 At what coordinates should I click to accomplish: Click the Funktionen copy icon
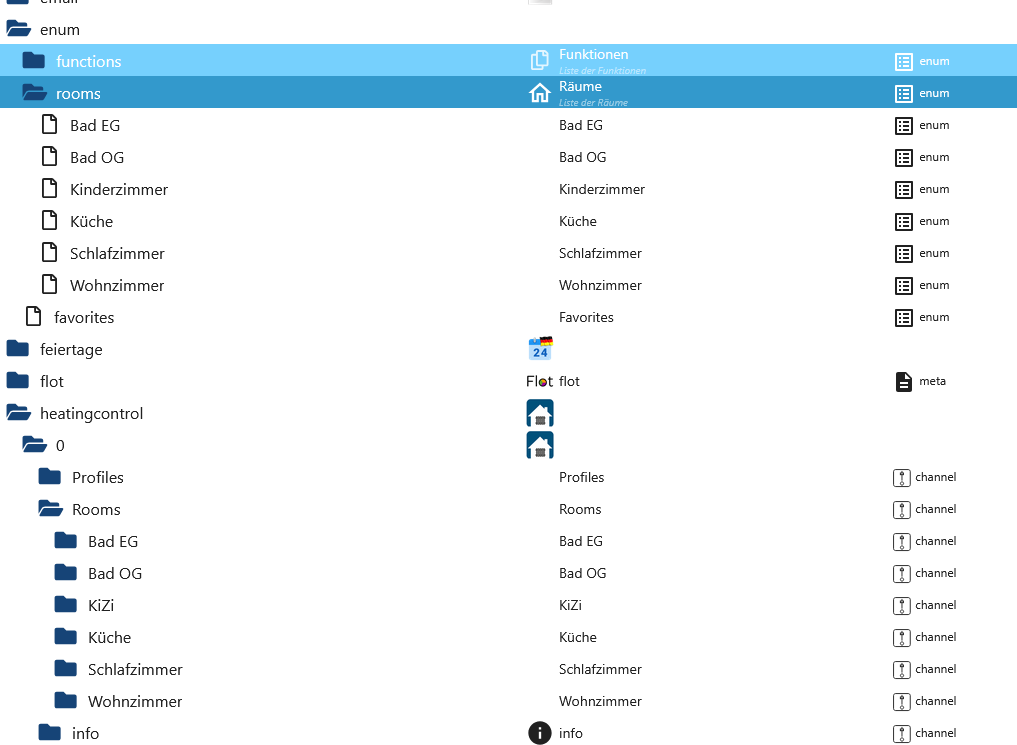click(x=540, y=60)
